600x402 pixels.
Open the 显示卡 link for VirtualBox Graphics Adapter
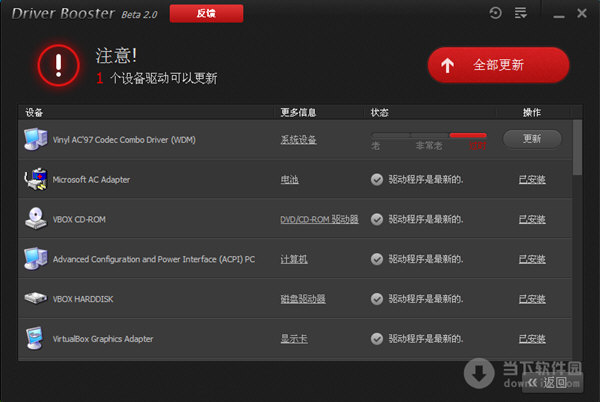coord(294,339)
